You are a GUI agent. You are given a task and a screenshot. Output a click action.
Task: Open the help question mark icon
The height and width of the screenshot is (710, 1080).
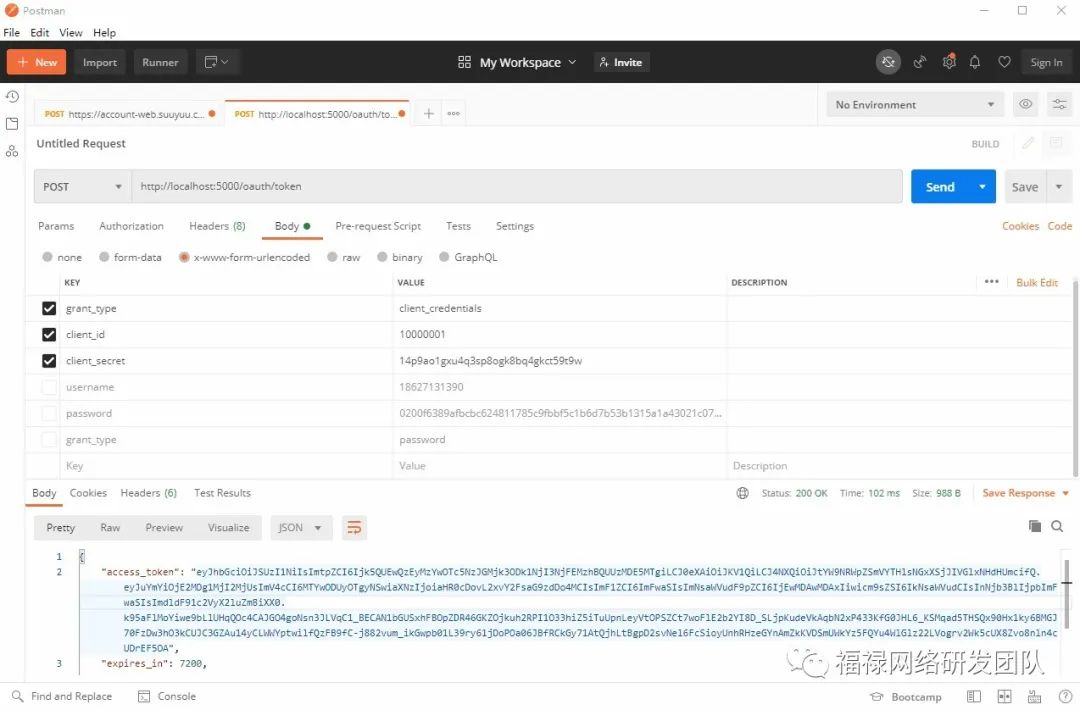coord(1066,697)
